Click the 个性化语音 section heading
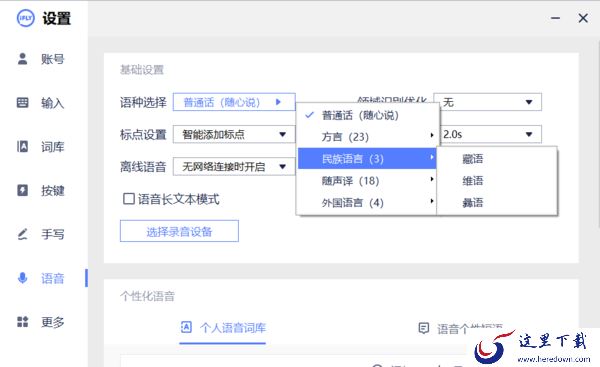This screenshot has width=600, height=367. click(147, 296)
